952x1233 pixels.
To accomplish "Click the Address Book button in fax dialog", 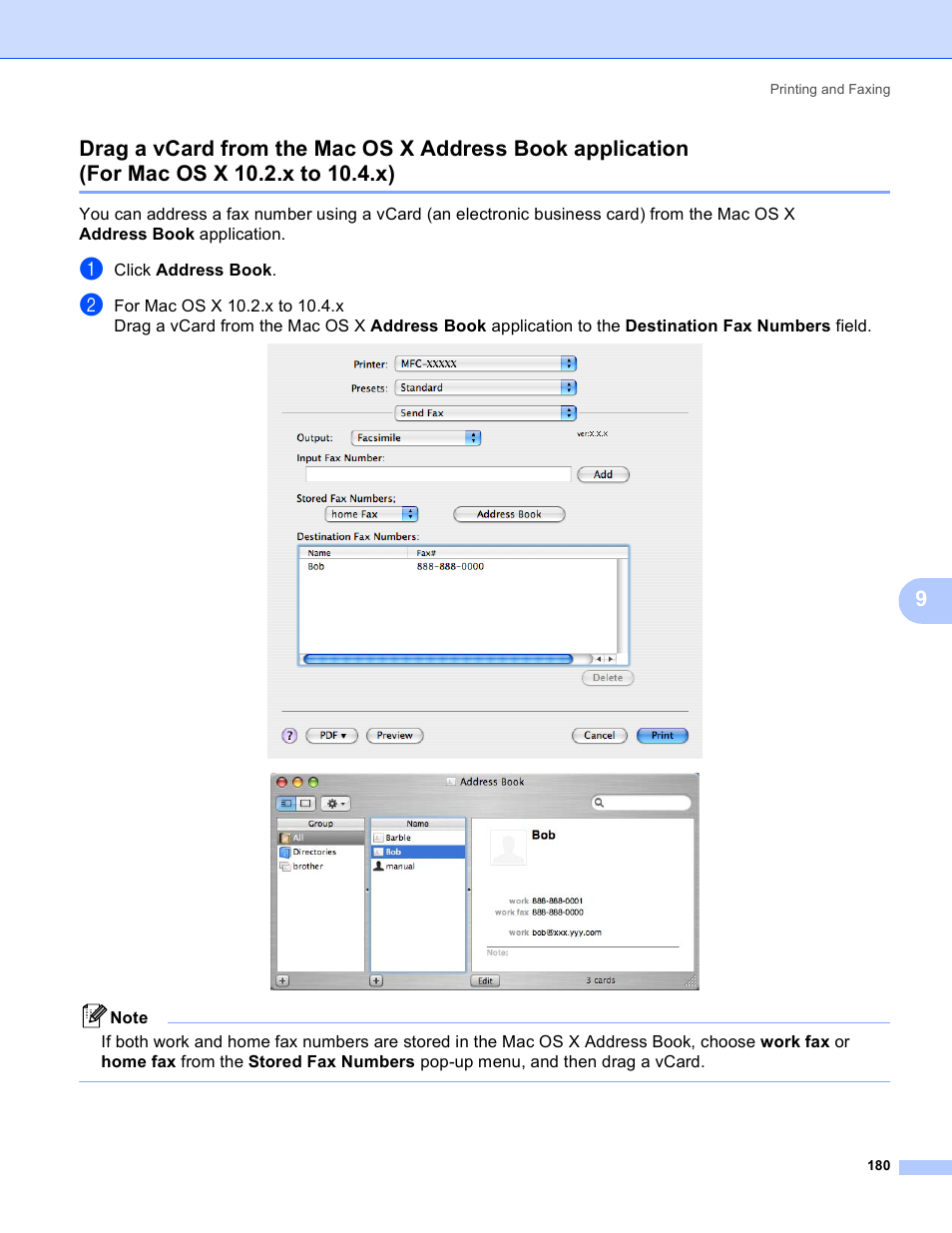I will (x=509, y=514).
